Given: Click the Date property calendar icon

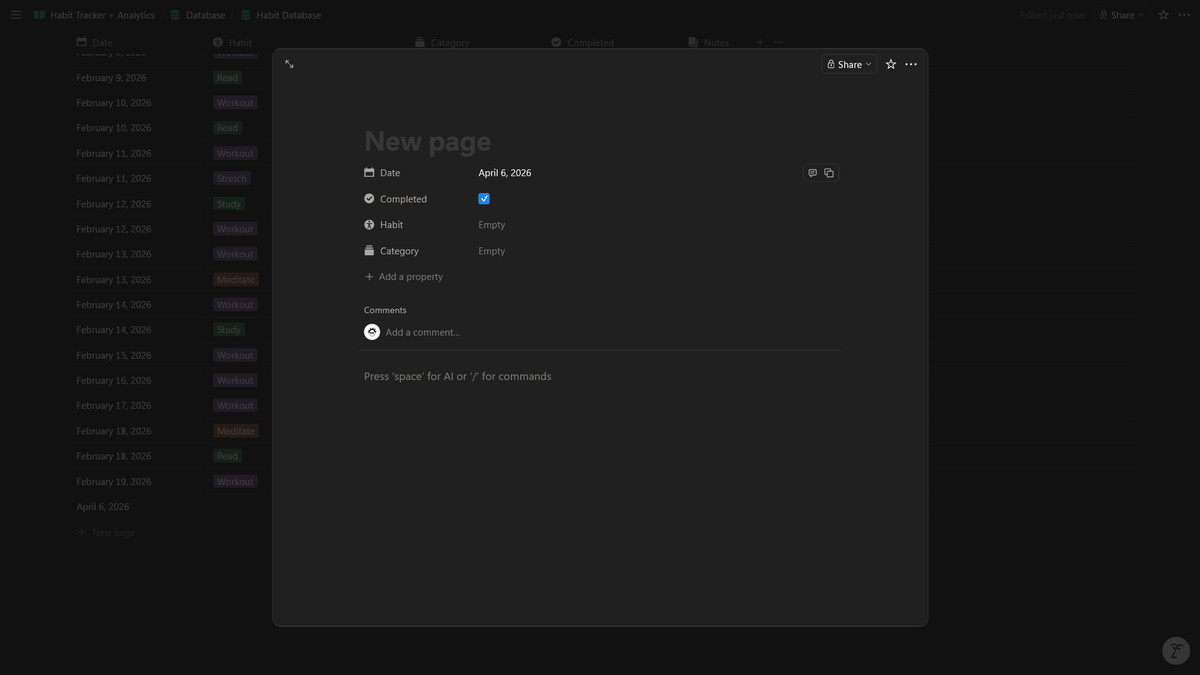Looking at the screenshot, I should point(369,173).
